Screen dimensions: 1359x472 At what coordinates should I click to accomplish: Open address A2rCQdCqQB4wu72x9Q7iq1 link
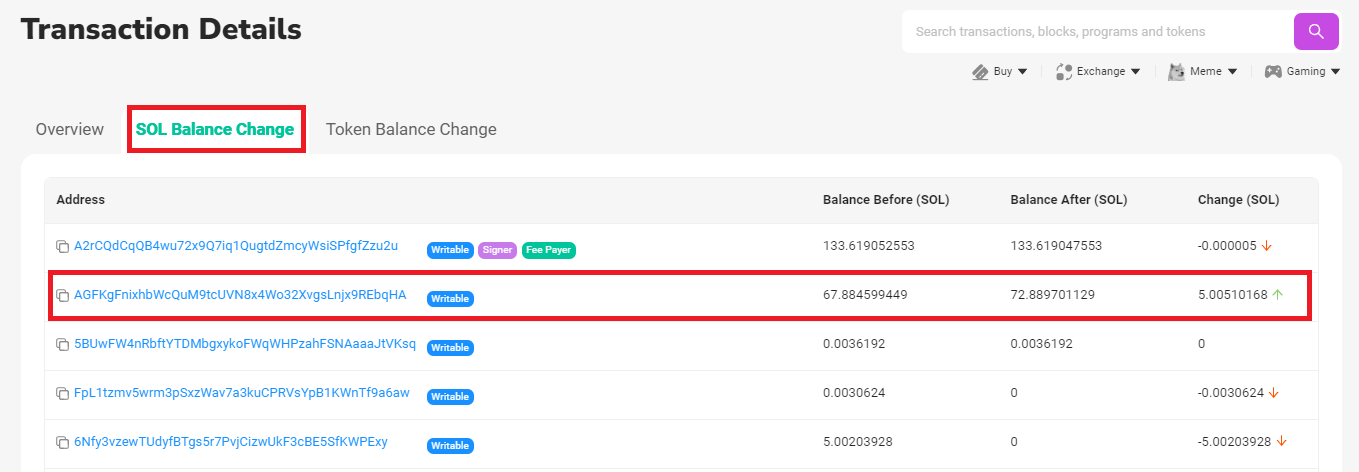pyautogui.click(x=236, y=246)
